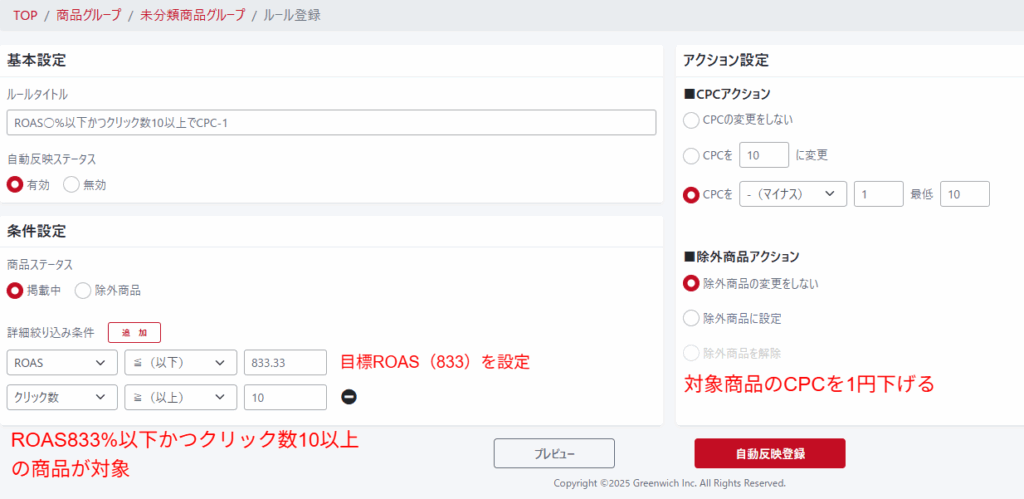Open the ROAS metric dropdown
Viewport: 1024px width, 499px height.
coord(61,362)
